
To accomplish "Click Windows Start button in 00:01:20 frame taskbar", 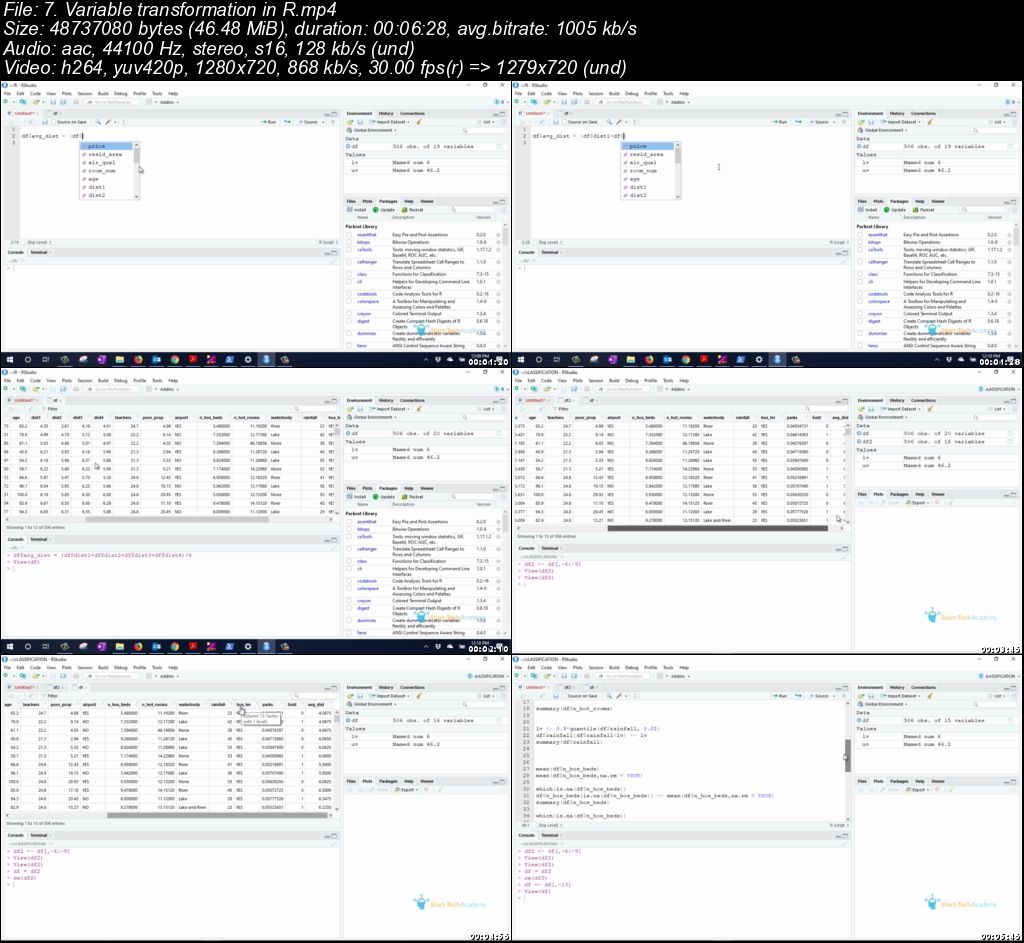I will (10, 359).
